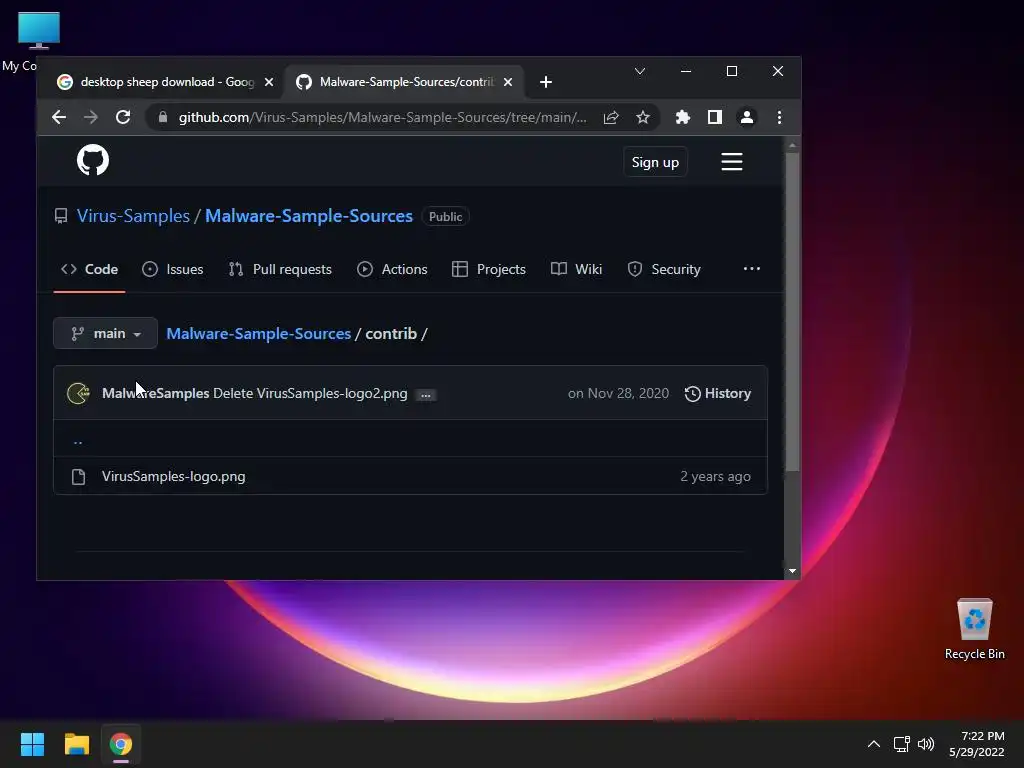Open the Windows Start menu
1024x768 pixels.
pos(32,744)
